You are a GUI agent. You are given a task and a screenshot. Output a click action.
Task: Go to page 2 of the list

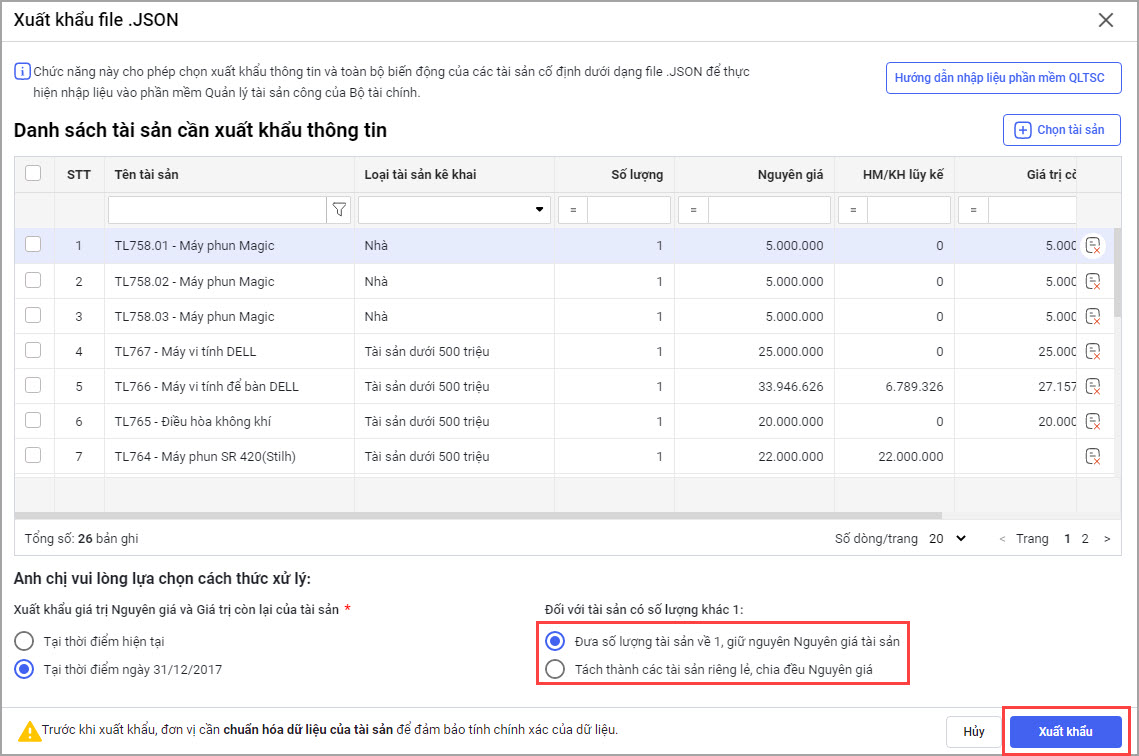coord(1085,539)
